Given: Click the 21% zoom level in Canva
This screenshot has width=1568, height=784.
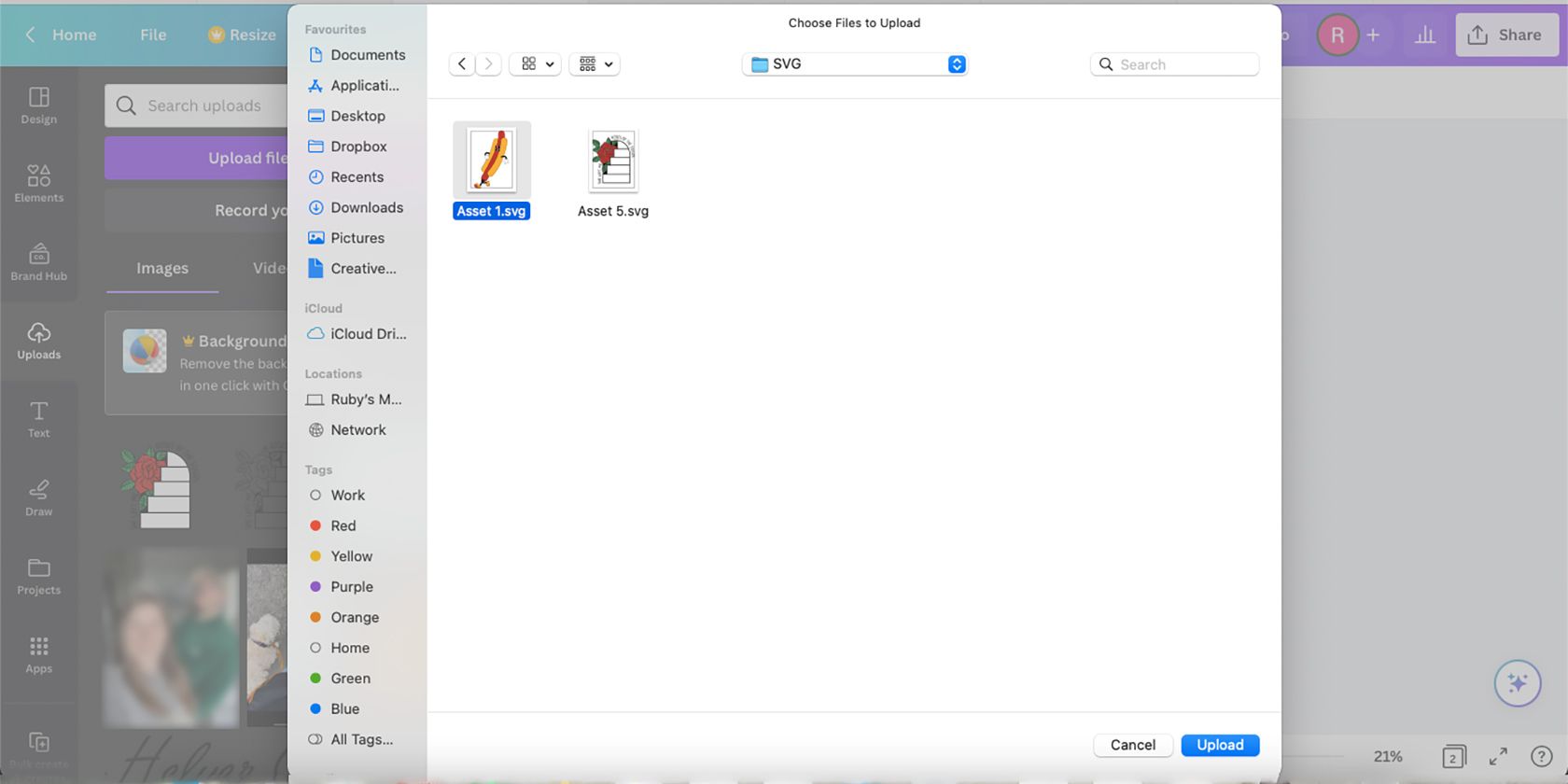Looking at the screenshot, I should [x=1388, y=756].
